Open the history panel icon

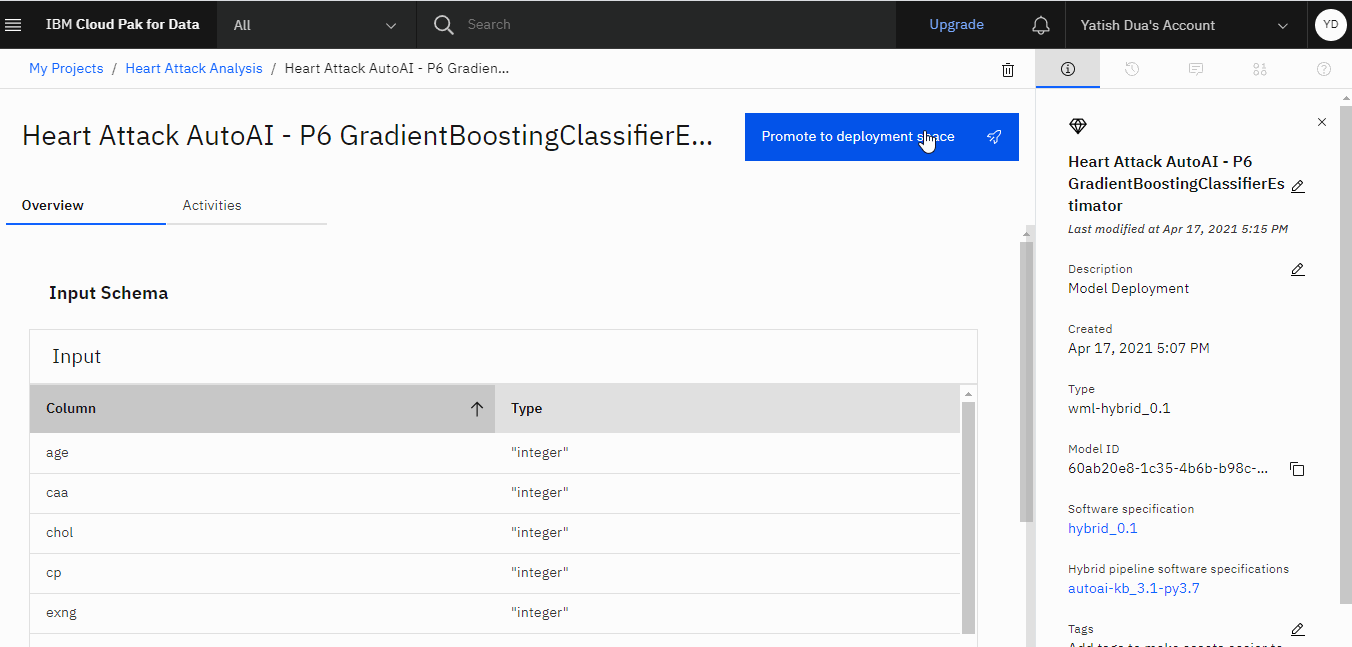[1132, 69]
